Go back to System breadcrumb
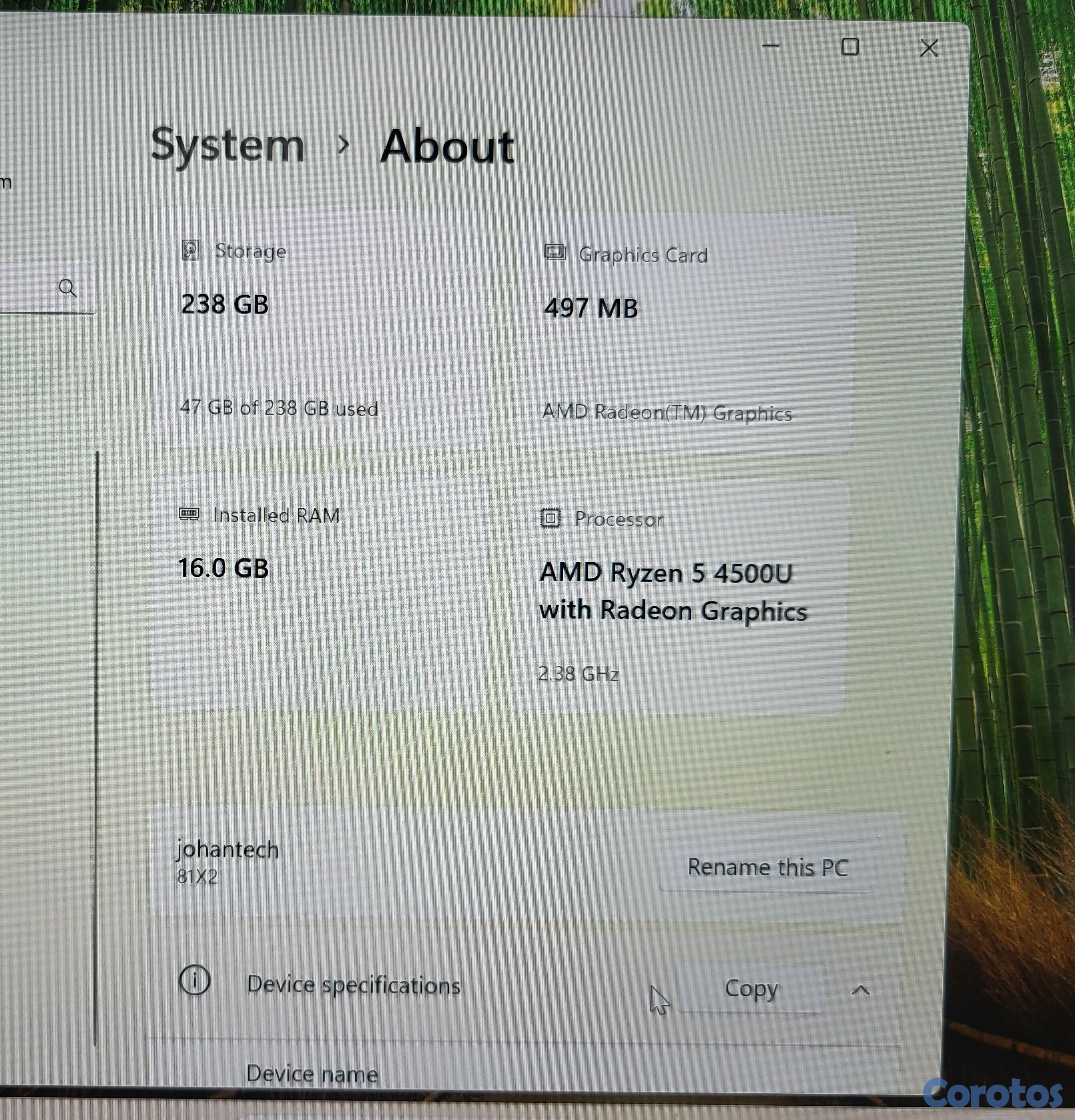 (227, 146)
